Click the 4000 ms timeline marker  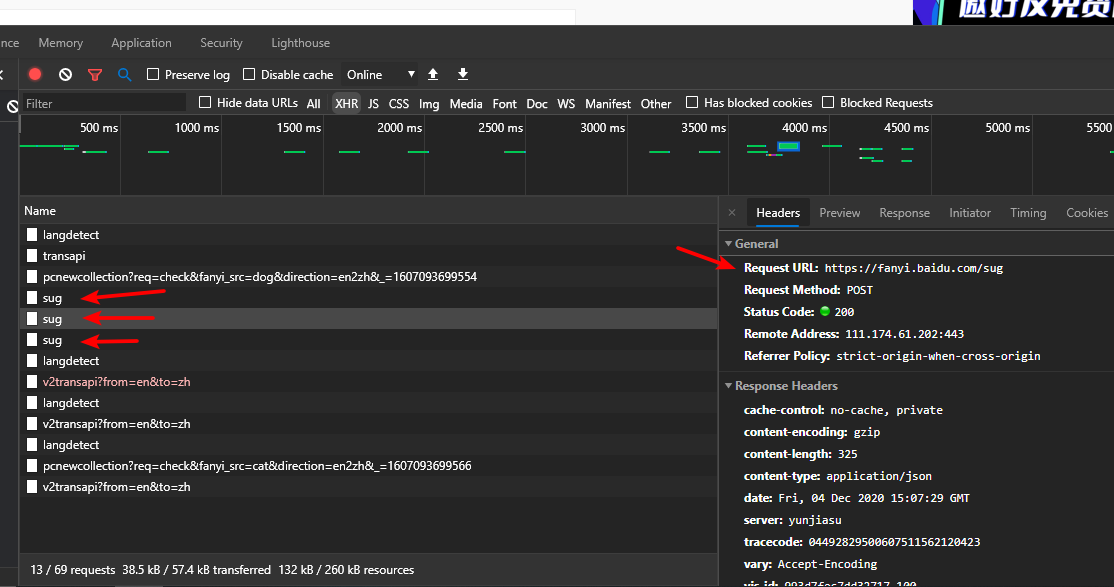pyautogui.click(x=804, y=128)
